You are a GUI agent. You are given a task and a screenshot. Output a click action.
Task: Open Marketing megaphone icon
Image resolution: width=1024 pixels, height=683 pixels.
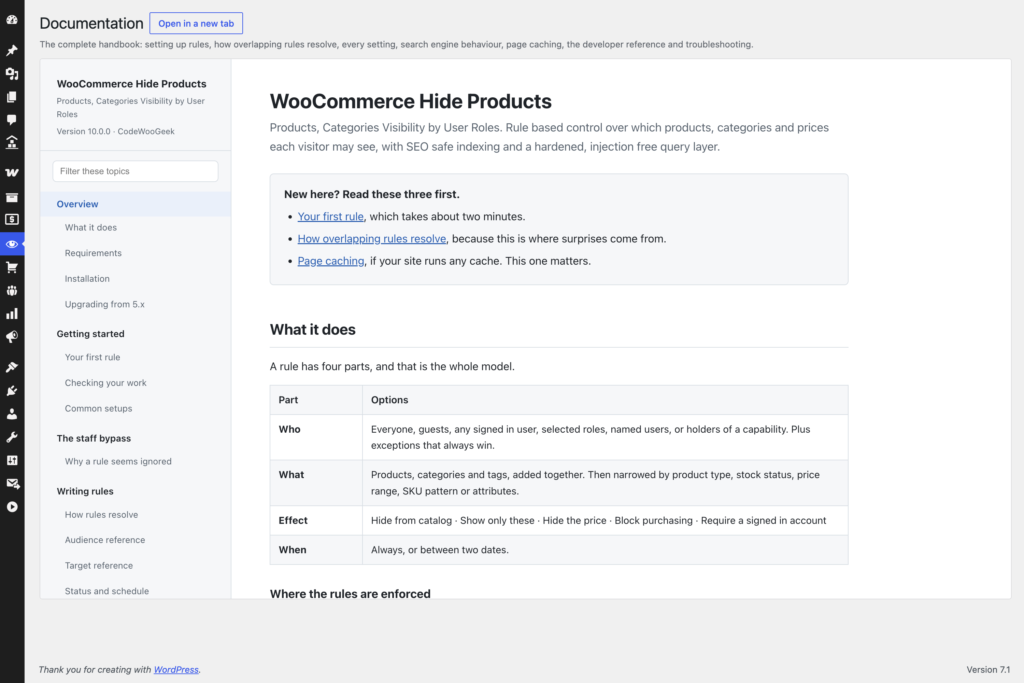point(12,337)
